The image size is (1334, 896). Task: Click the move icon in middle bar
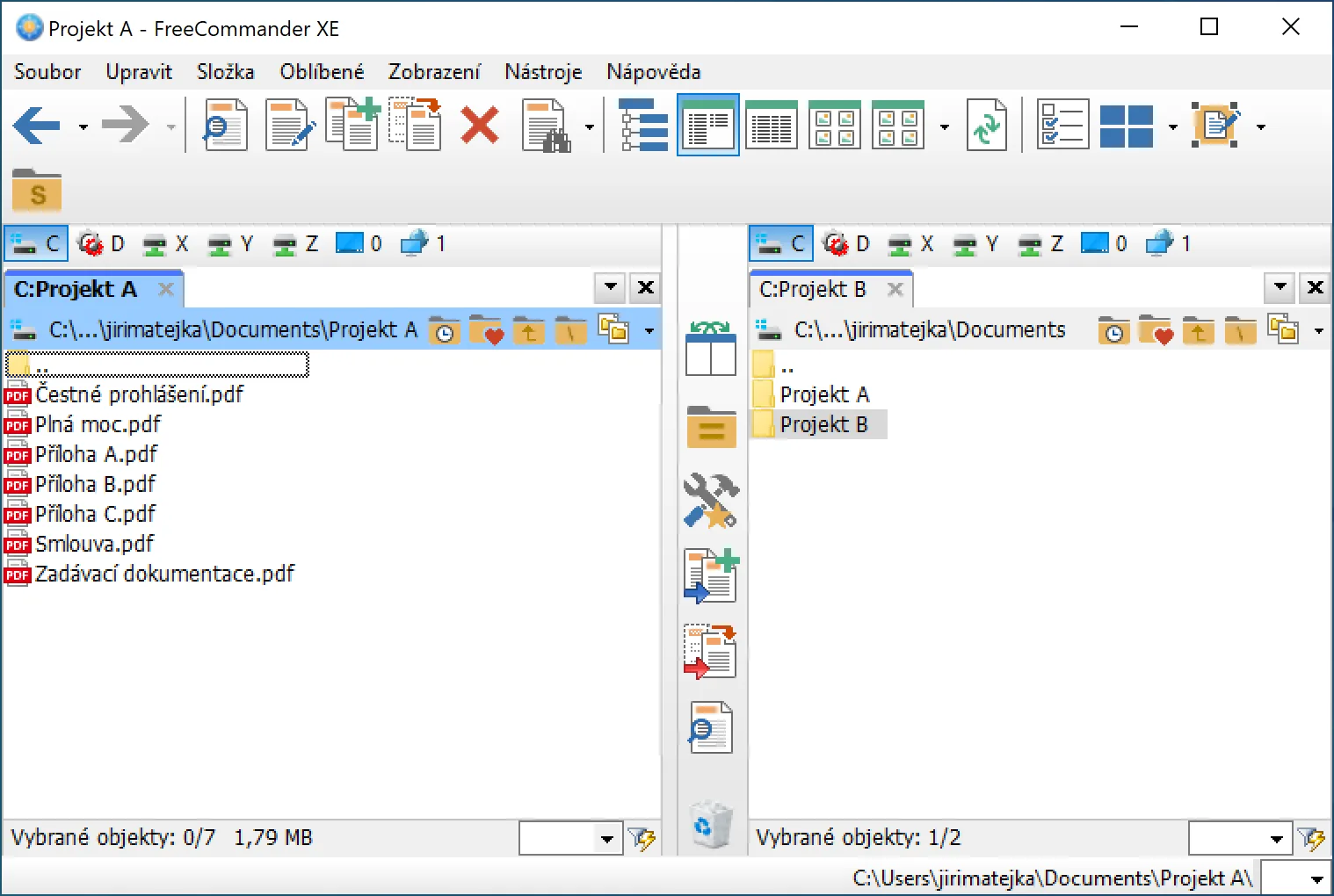pyautogui.click(x=710, y=652)
